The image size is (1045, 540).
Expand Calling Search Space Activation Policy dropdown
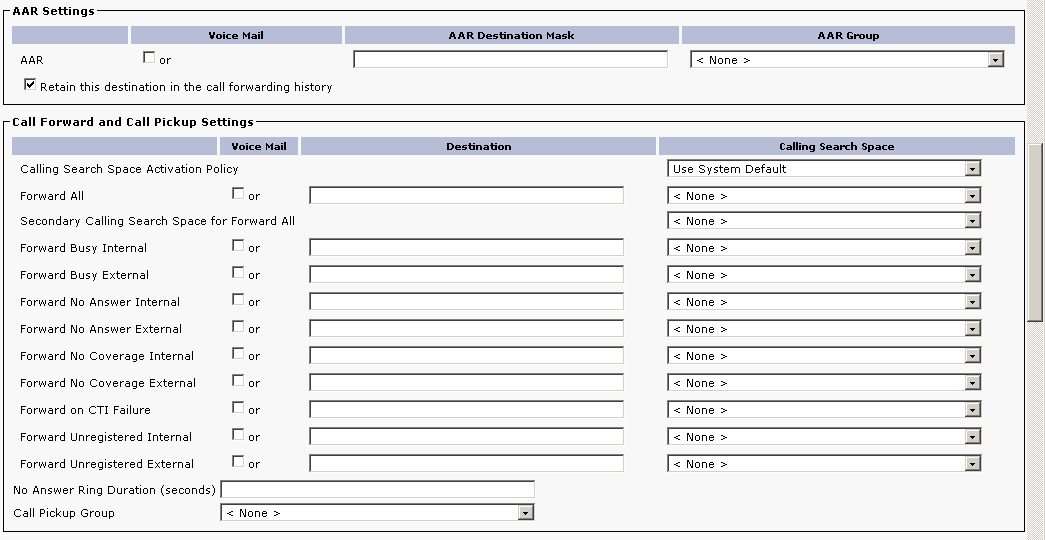tap(823, 169)
